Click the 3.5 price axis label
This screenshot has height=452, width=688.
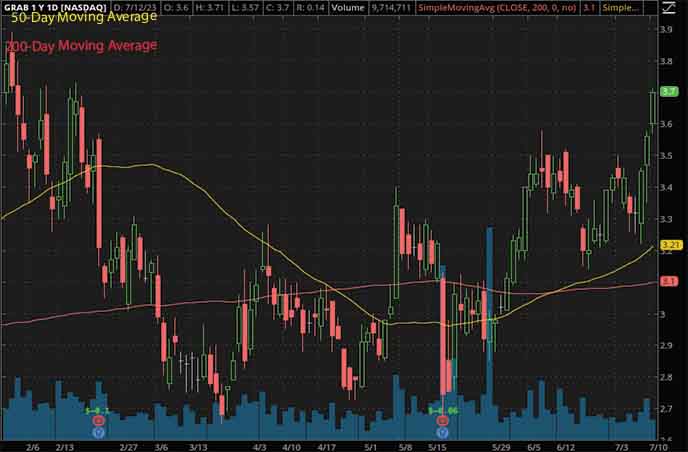pos(666,156)
